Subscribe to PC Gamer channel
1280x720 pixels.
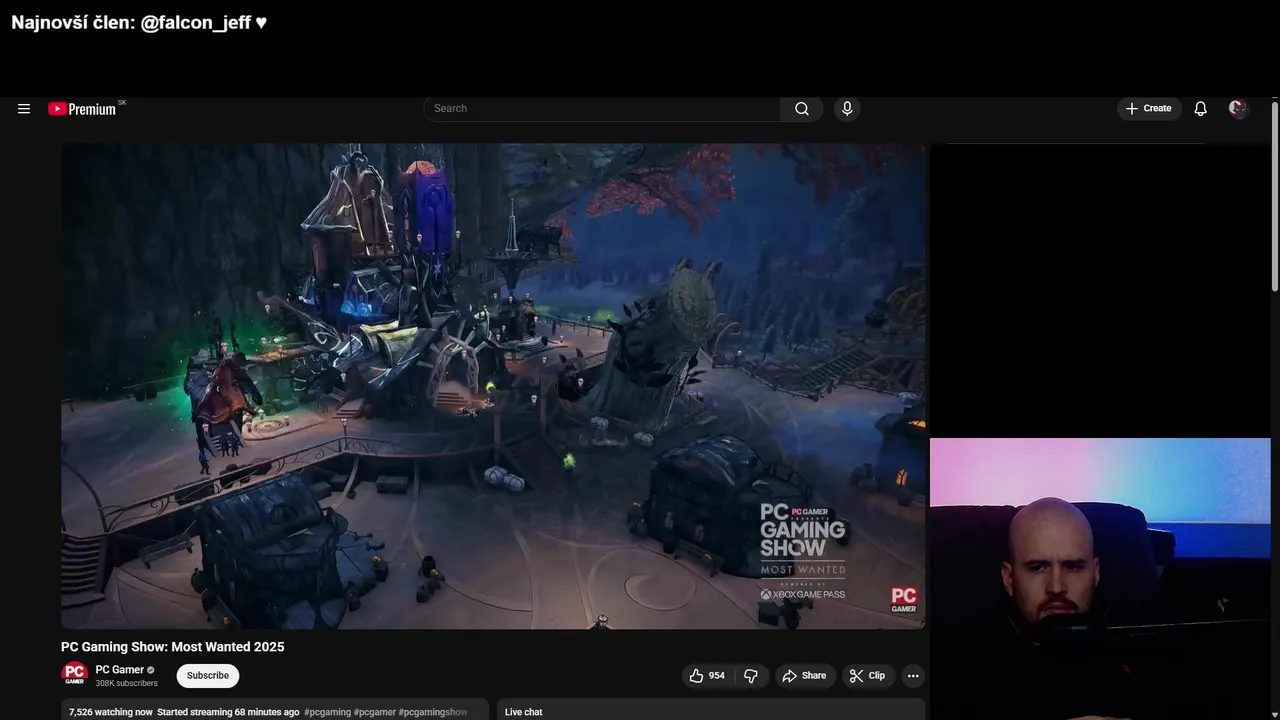click(208, 676)
